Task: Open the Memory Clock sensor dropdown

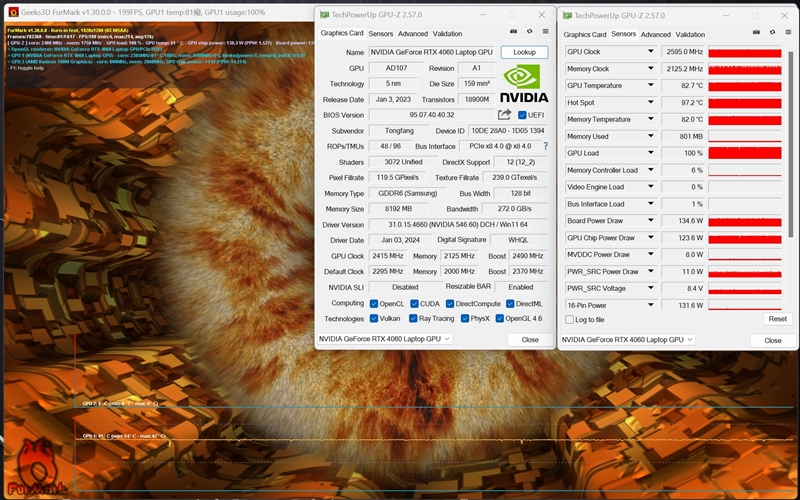Action: click(x=651, y=68)
